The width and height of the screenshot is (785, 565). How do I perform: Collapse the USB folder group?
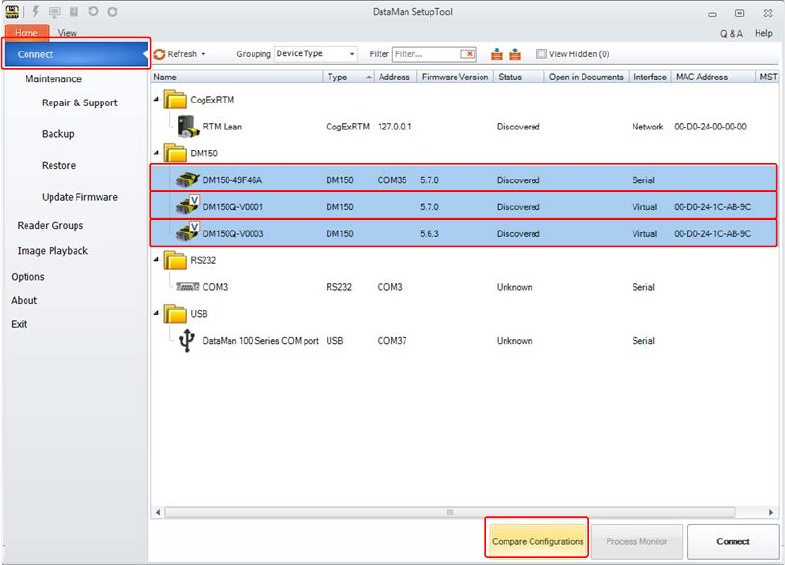tap(156, 314)
